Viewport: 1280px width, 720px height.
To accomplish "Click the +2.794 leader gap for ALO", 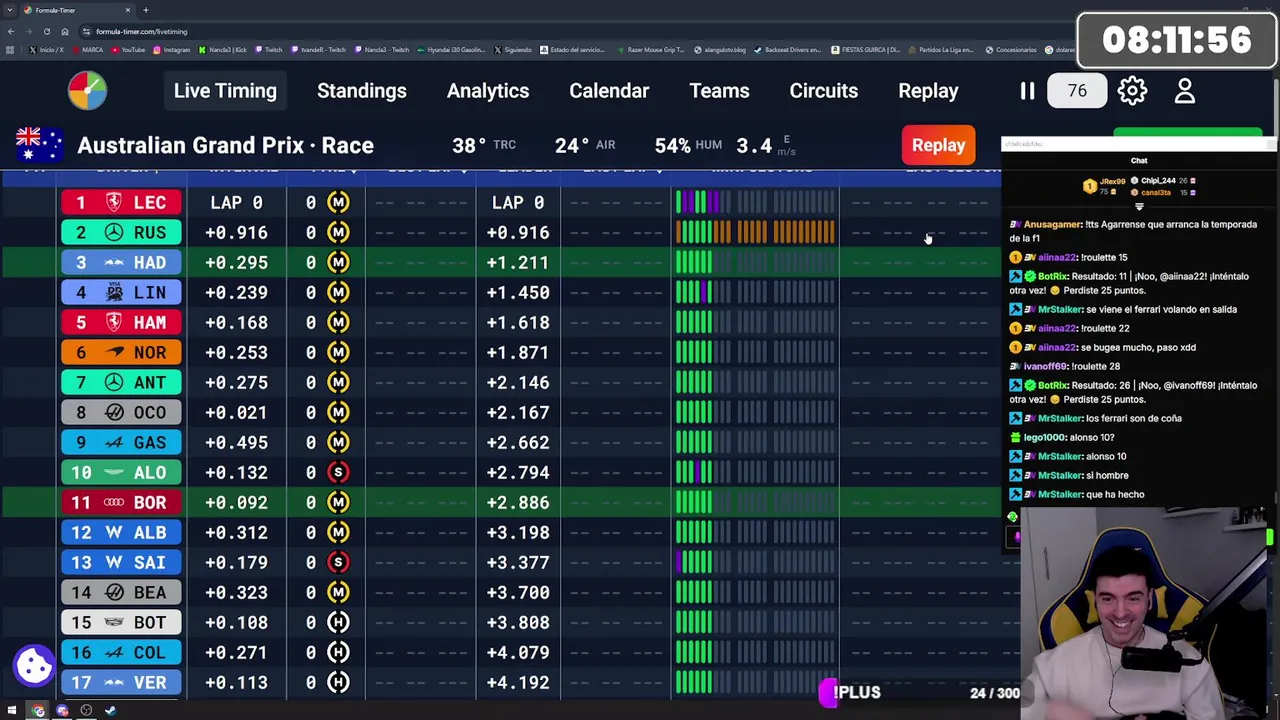I will pyautogui.click(x=518, y=473).
